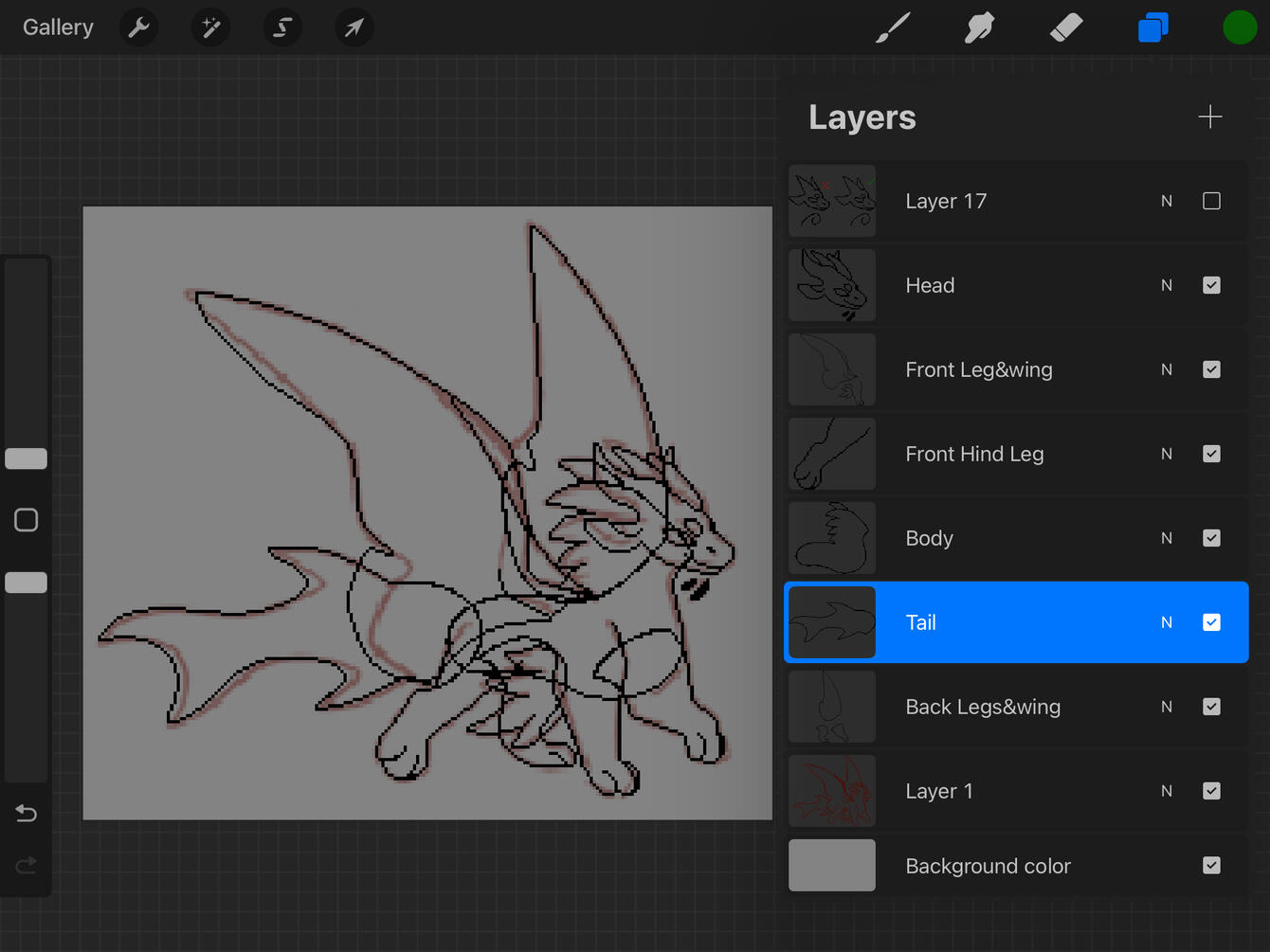This screenshot has width=1270, height=952.
Task: Activate the Selection tool
Action: (282, 27)
